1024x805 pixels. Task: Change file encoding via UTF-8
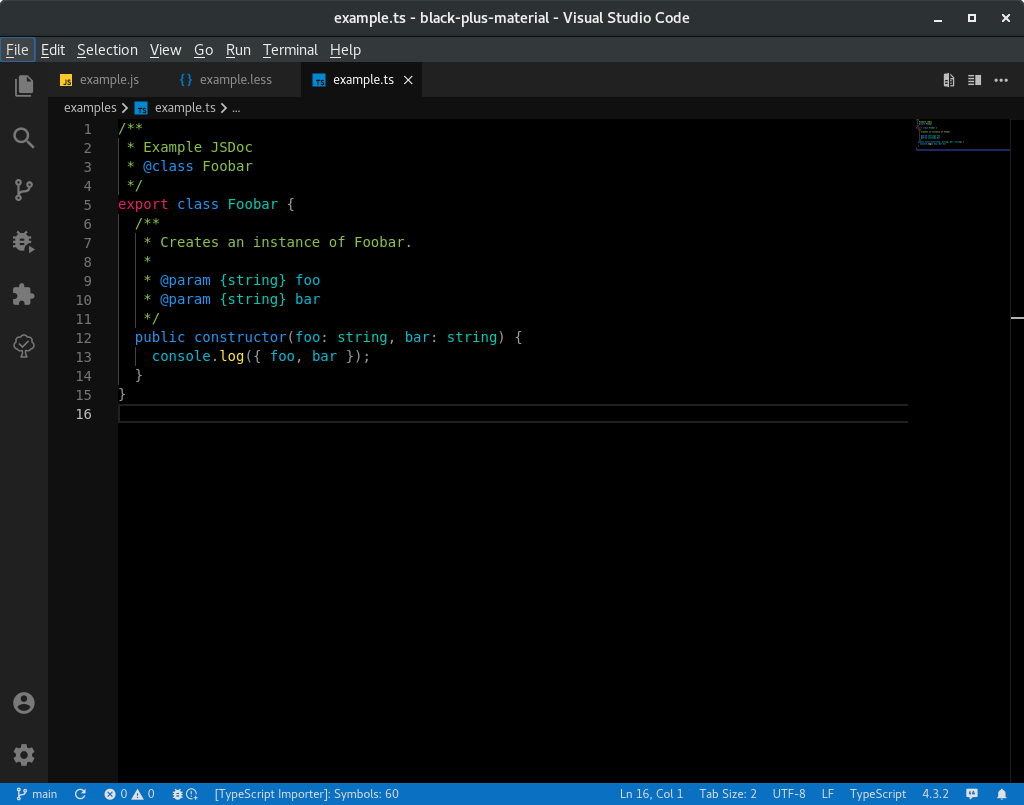789,794
